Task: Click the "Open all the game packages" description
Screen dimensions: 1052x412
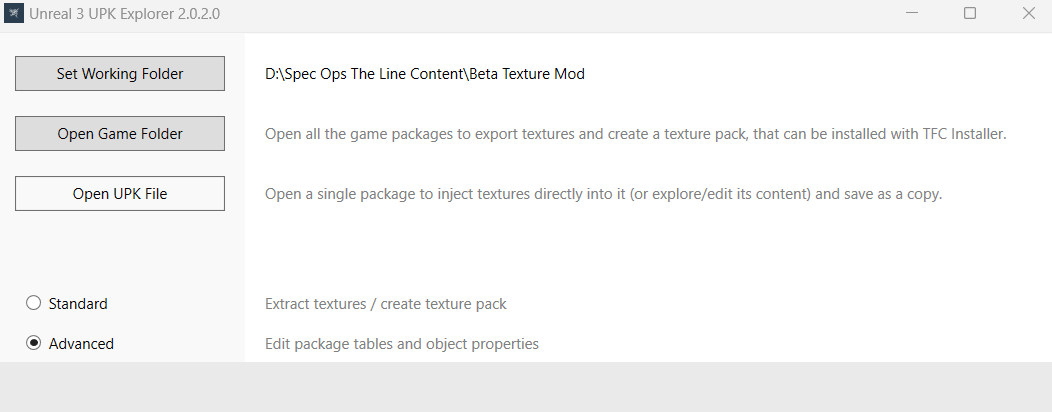Action: click(500, 134)
